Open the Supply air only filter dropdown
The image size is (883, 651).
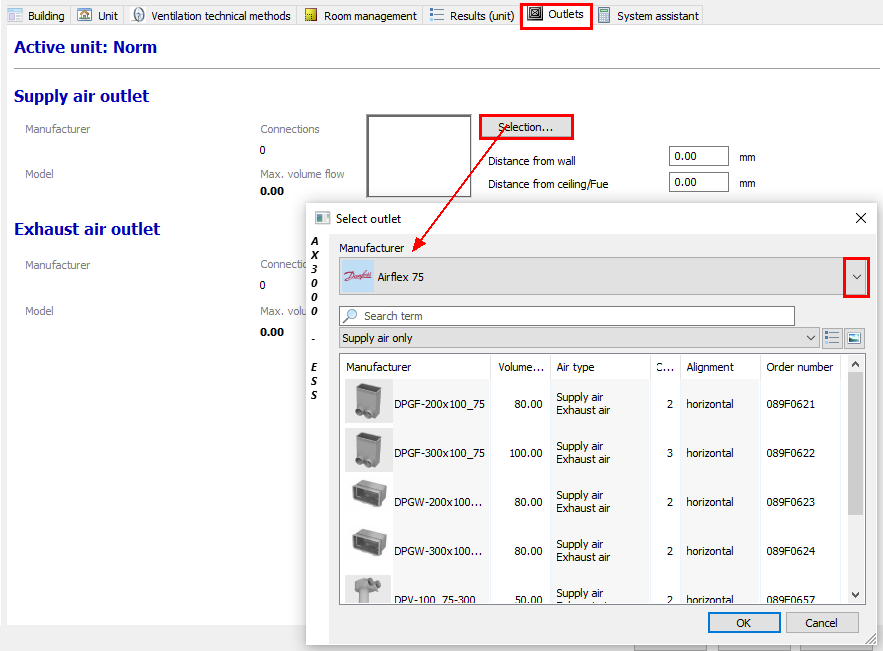[x=578, y=338]
